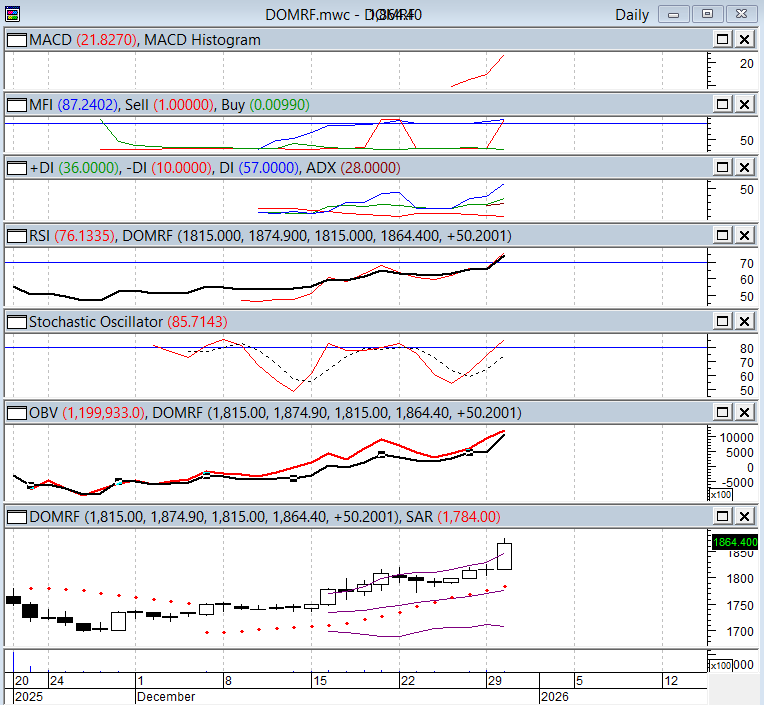The height and width of the screenshot is (705, 764).
Task: Select the RSI value 76.1335
Action: click(84, 236)
